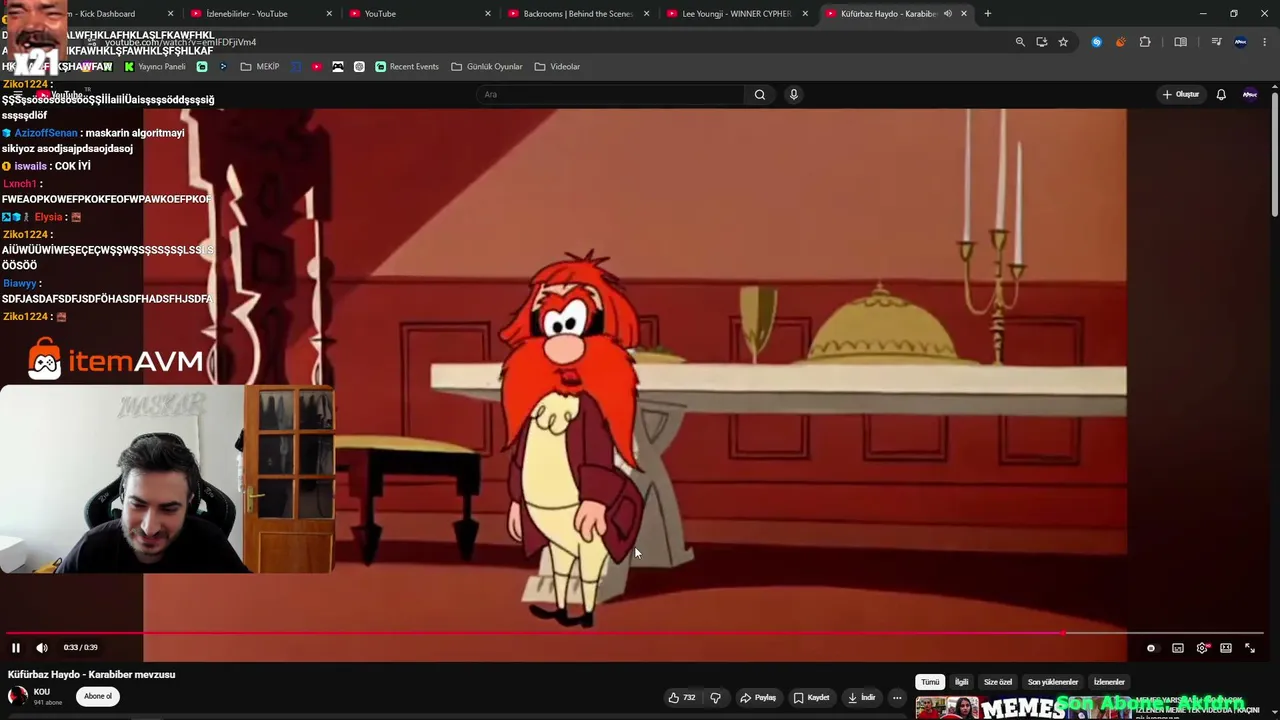Close the Lee Youngji tab
Viewport: 1280px width, 720px height.
click(805, 14)
